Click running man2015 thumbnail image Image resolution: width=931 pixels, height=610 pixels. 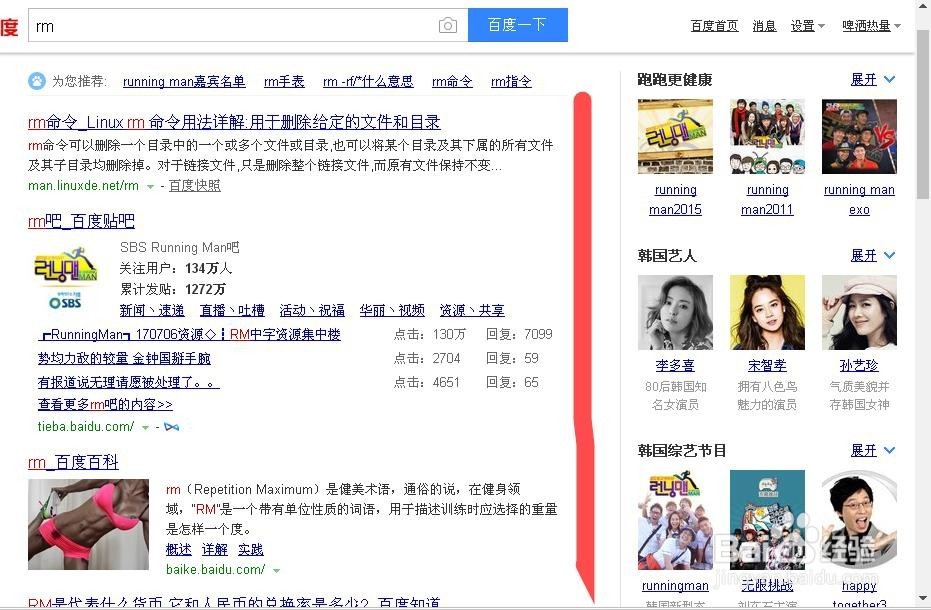pyautogui.click(x=675, y=137)
